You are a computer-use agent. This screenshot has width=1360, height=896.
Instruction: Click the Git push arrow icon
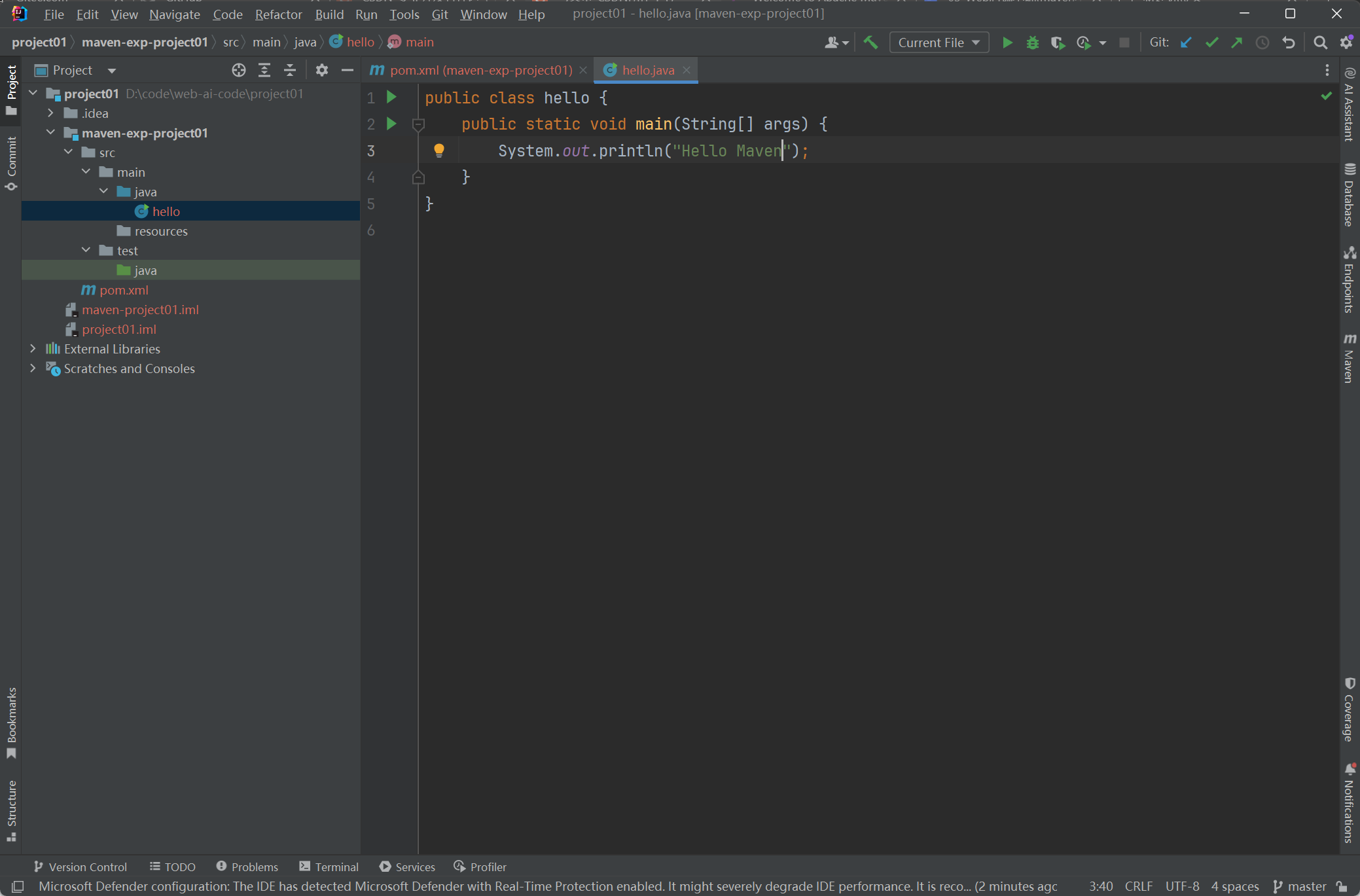pyautogui.click(x=1237, y=43)
